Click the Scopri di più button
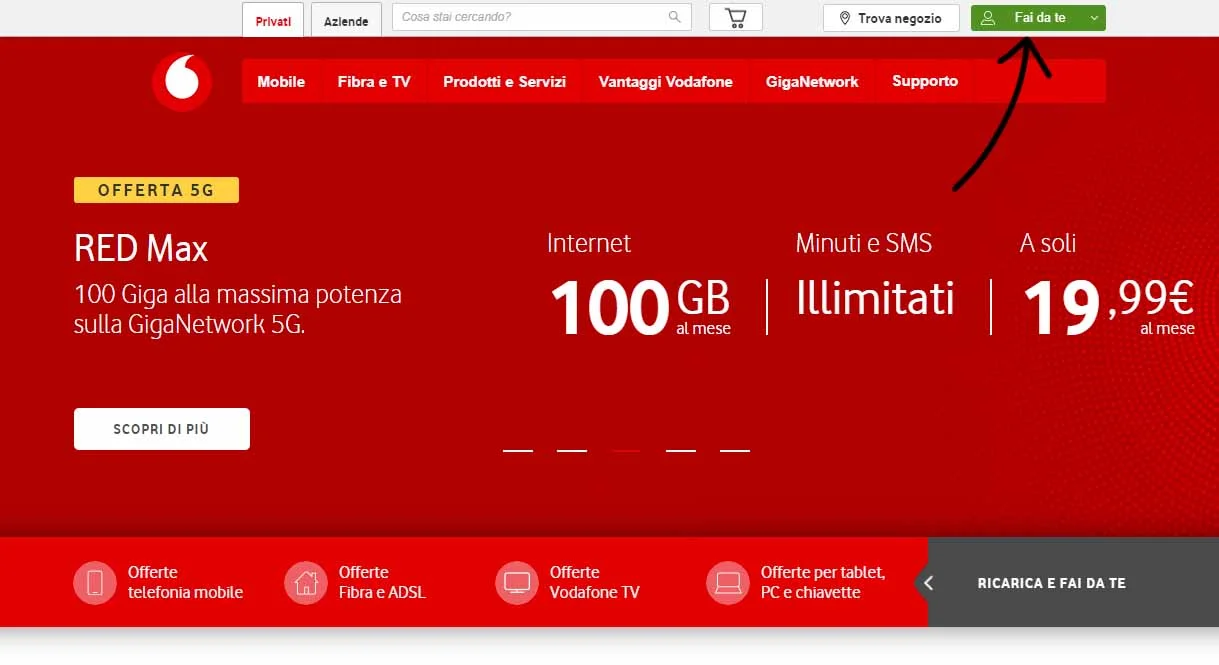Viewport: 1219px width, 665px height. point(162,429)
